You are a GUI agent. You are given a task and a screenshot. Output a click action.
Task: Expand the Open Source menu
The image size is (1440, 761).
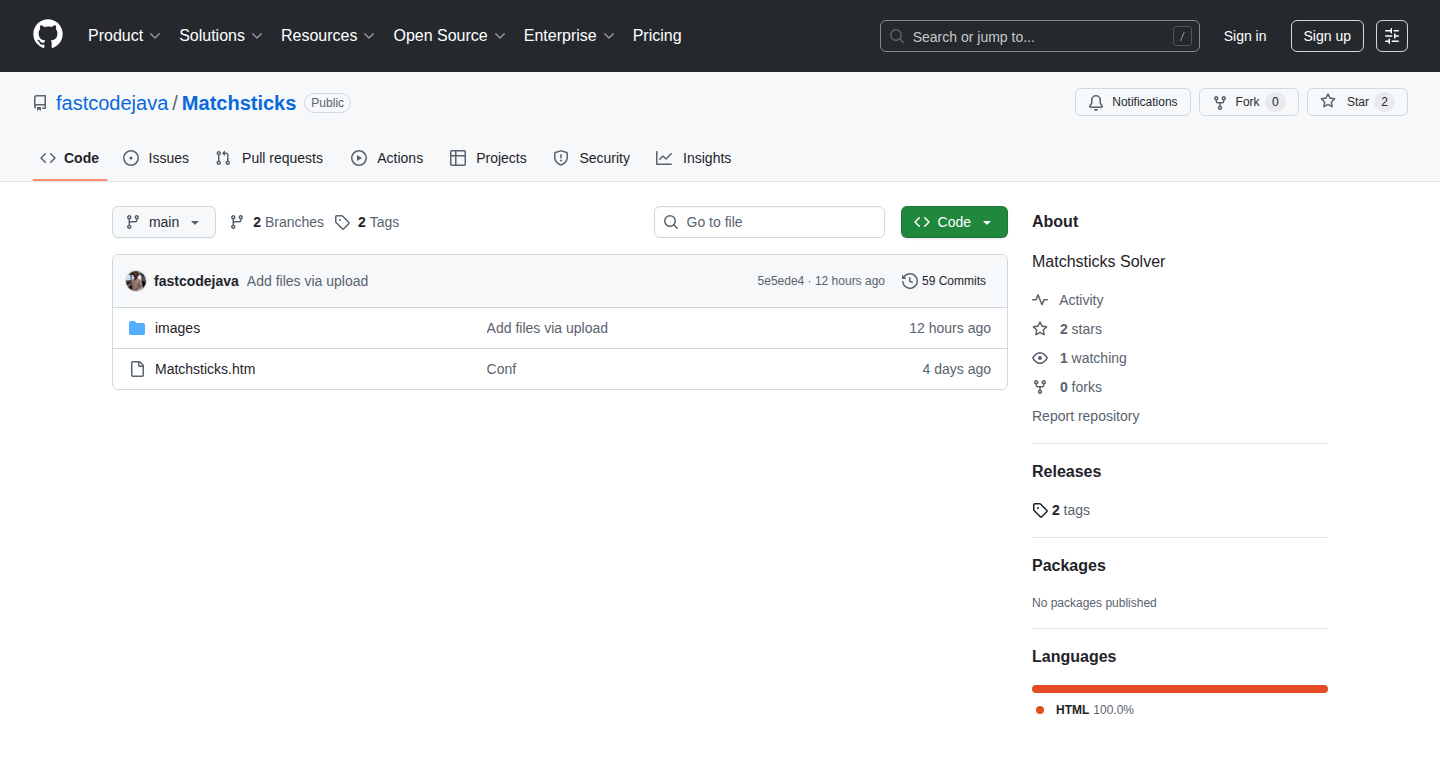(450, 35)
